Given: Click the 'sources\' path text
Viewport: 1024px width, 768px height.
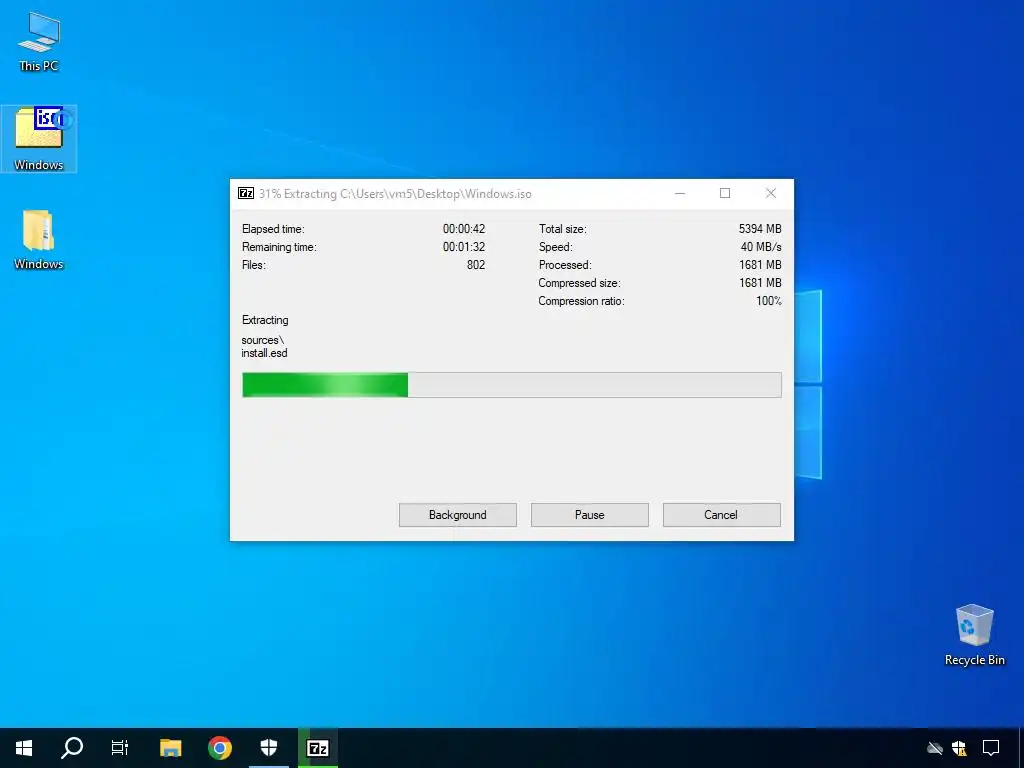Looking at the screenshot, I should (263, 340).
